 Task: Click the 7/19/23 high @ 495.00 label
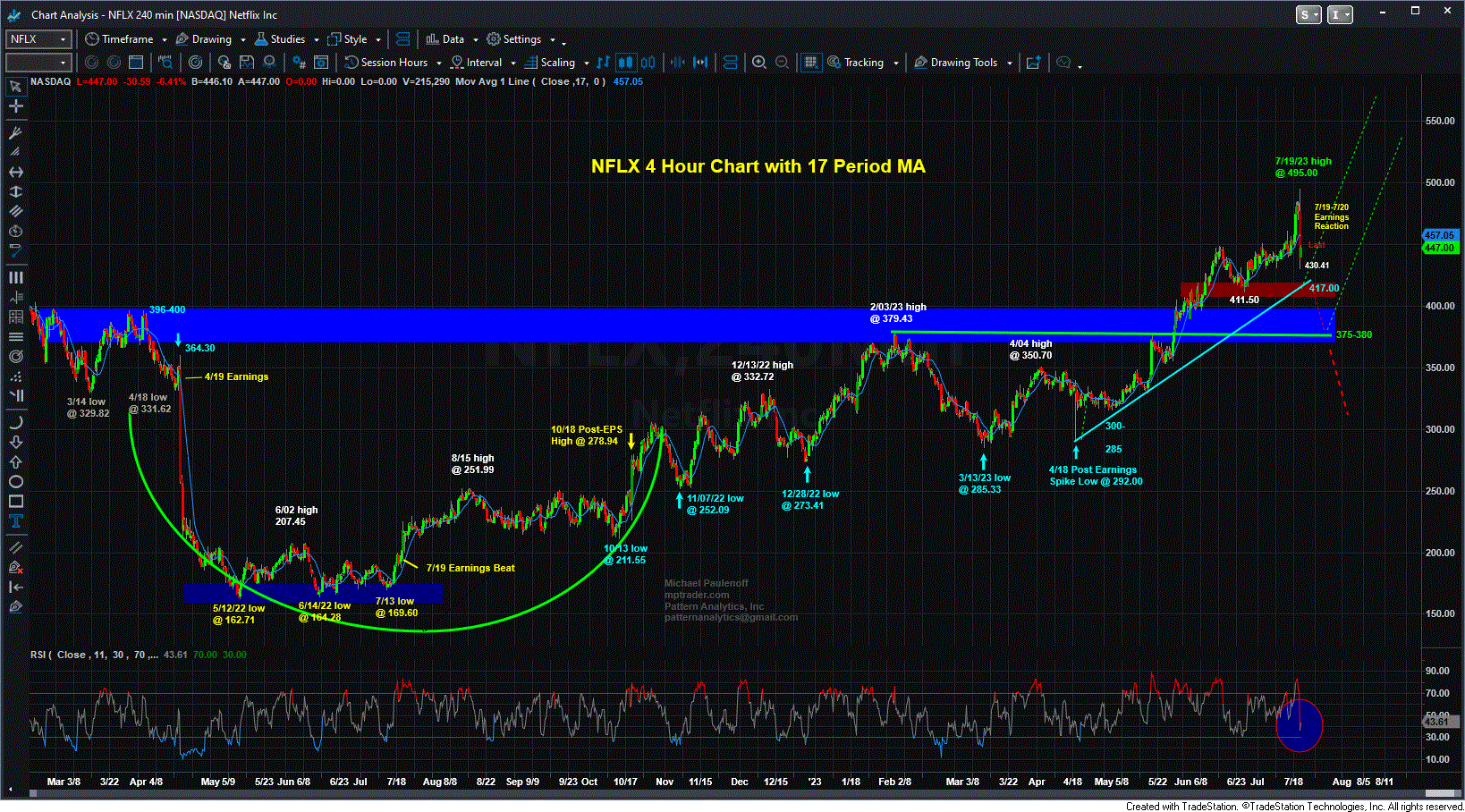point(1302,167)
